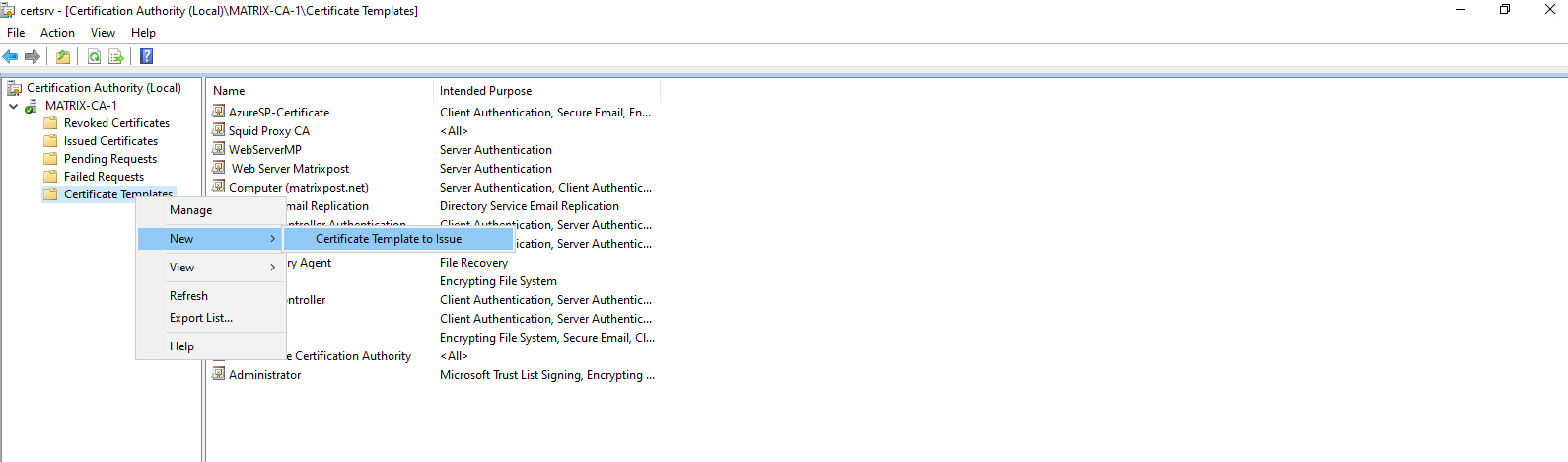
Task: Select Certification Authority (Local) tree root
Action: coord(104,88)
